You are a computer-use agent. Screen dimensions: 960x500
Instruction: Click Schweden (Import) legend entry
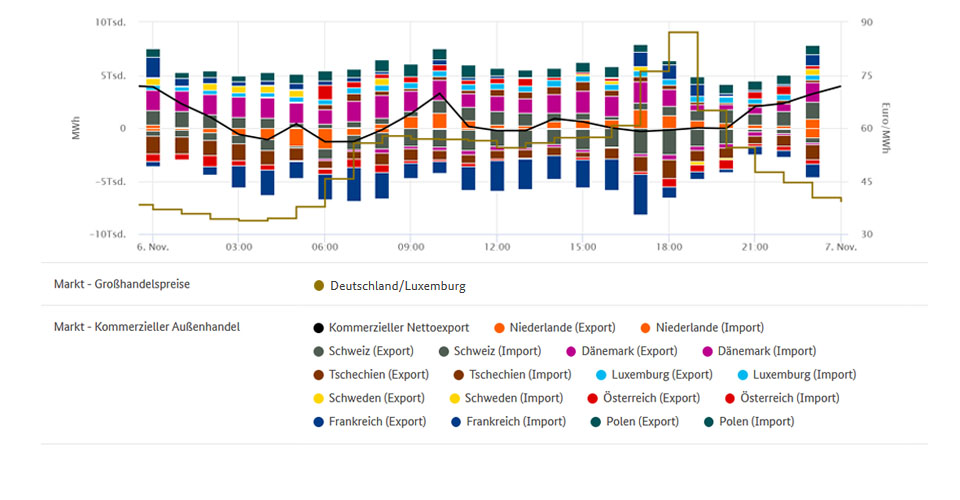[x=506, y=398]
